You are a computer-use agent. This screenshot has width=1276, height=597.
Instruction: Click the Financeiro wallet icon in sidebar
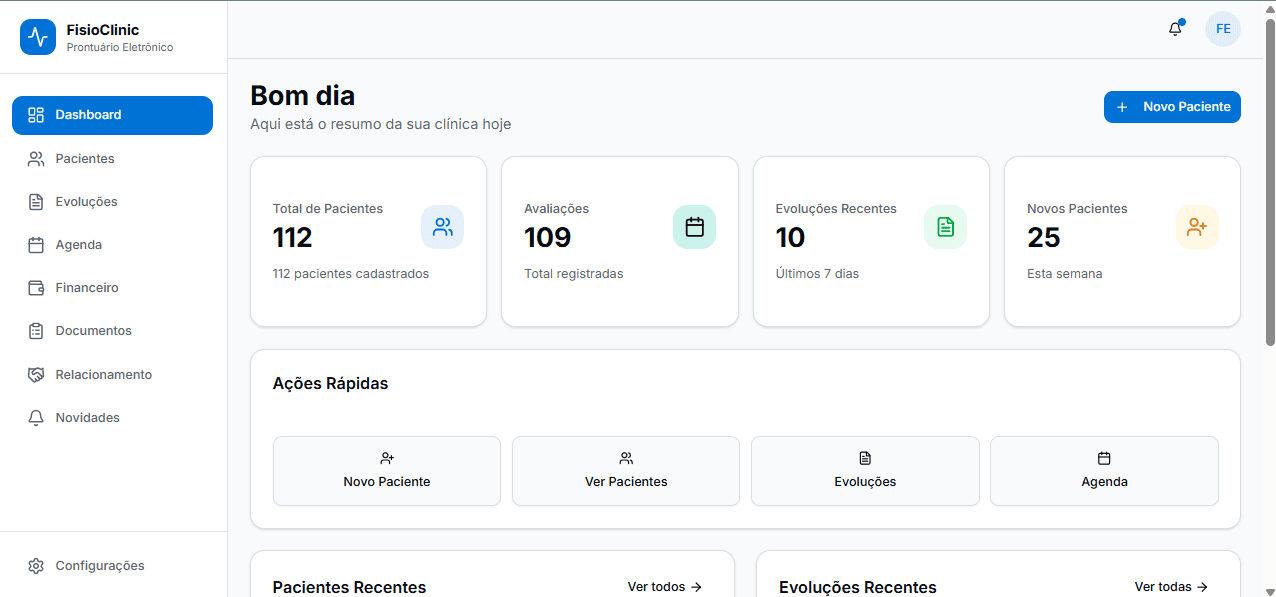(36, 288)
